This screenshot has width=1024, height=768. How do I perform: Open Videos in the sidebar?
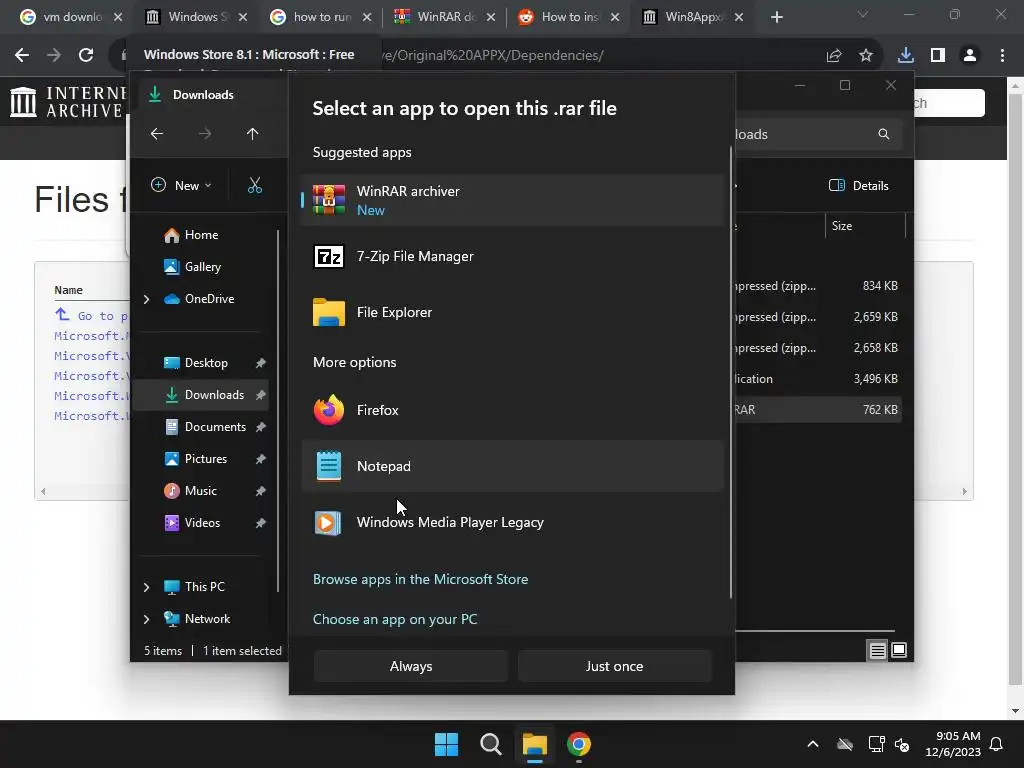pyautogui.click(x=202, y=523)
